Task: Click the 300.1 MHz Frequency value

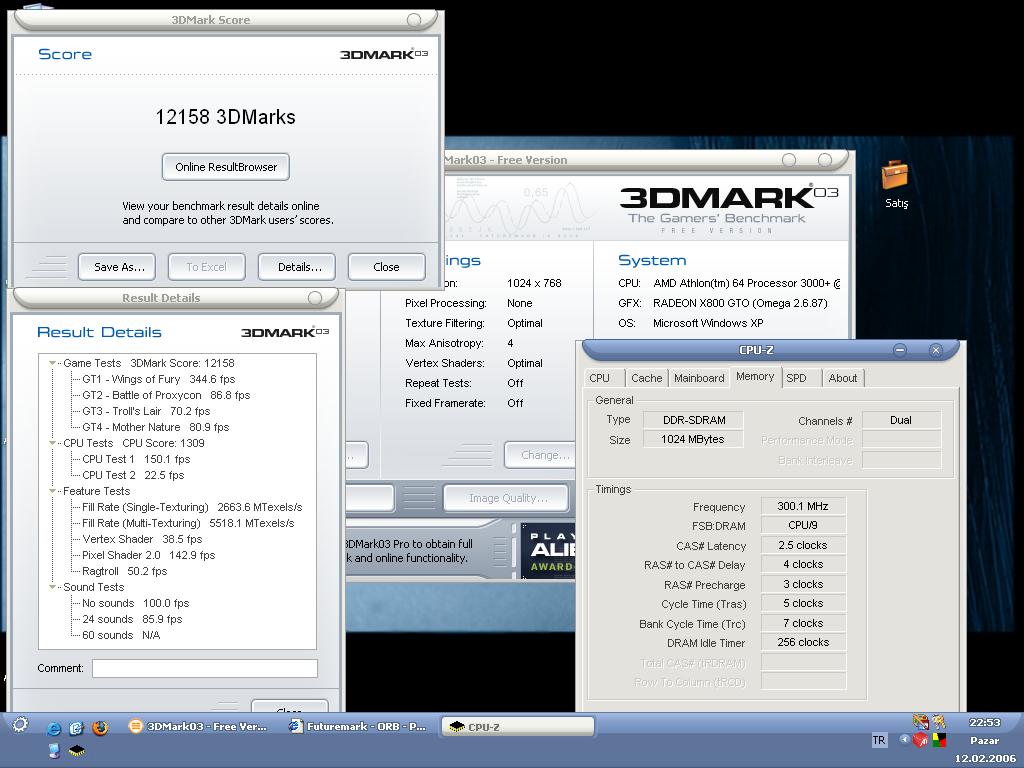Action: (803, 506)
